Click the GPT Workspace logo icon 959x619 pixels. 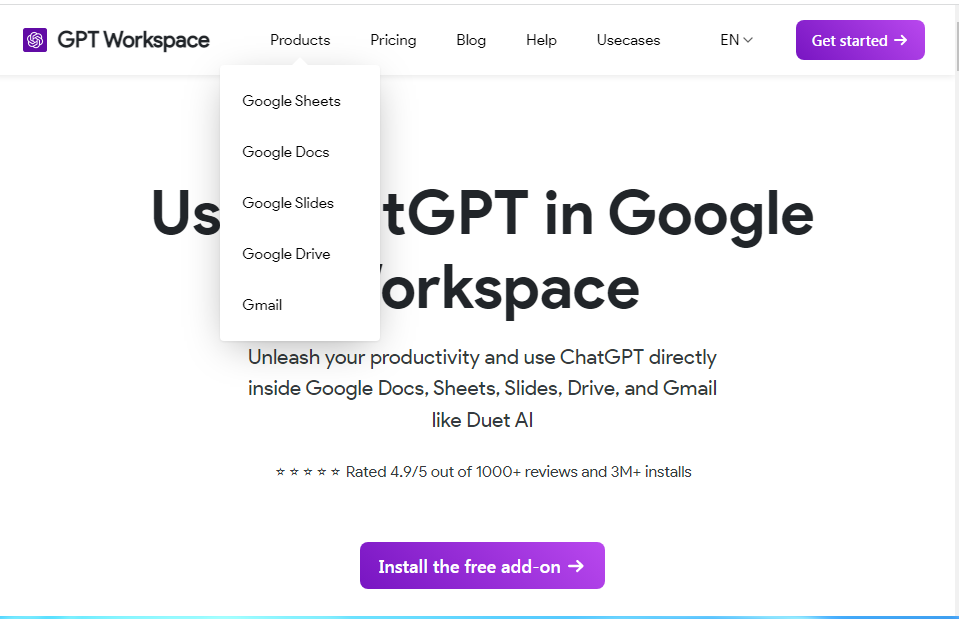tap(33, 39)
